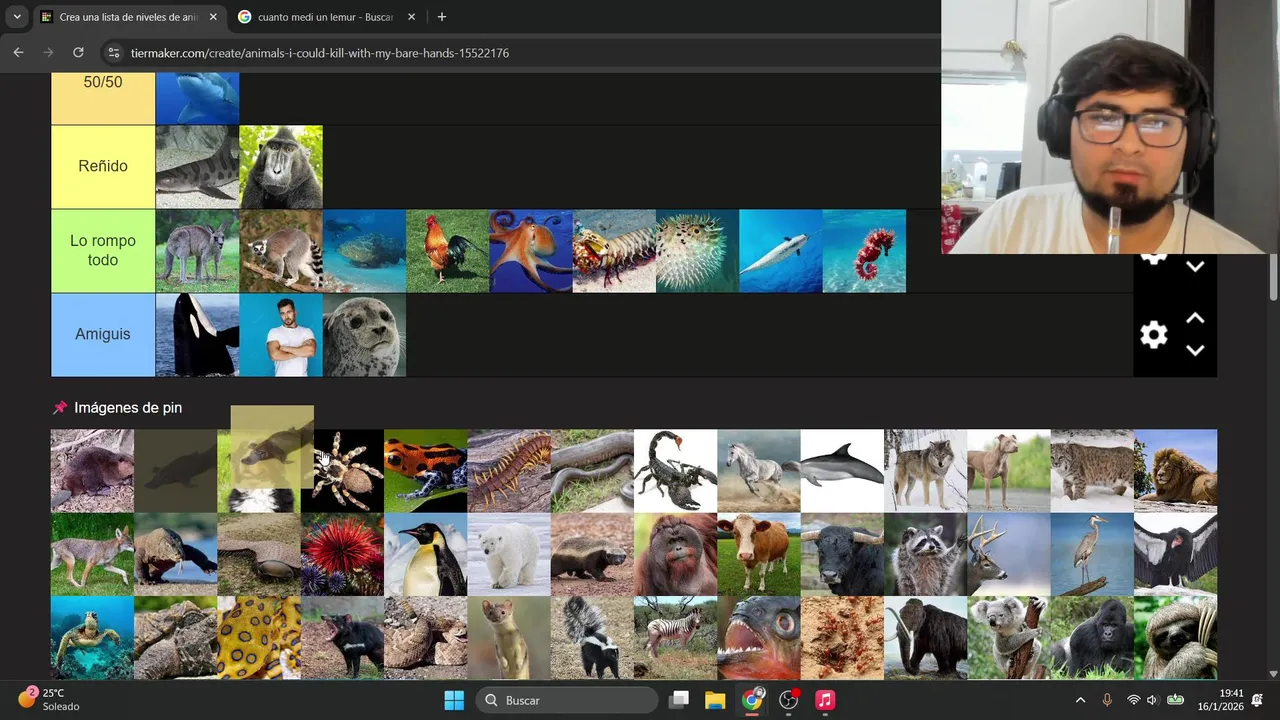Select the great white shark in 50/50
This screenshot has width=1280, height=720.
[x=197, y=98]
